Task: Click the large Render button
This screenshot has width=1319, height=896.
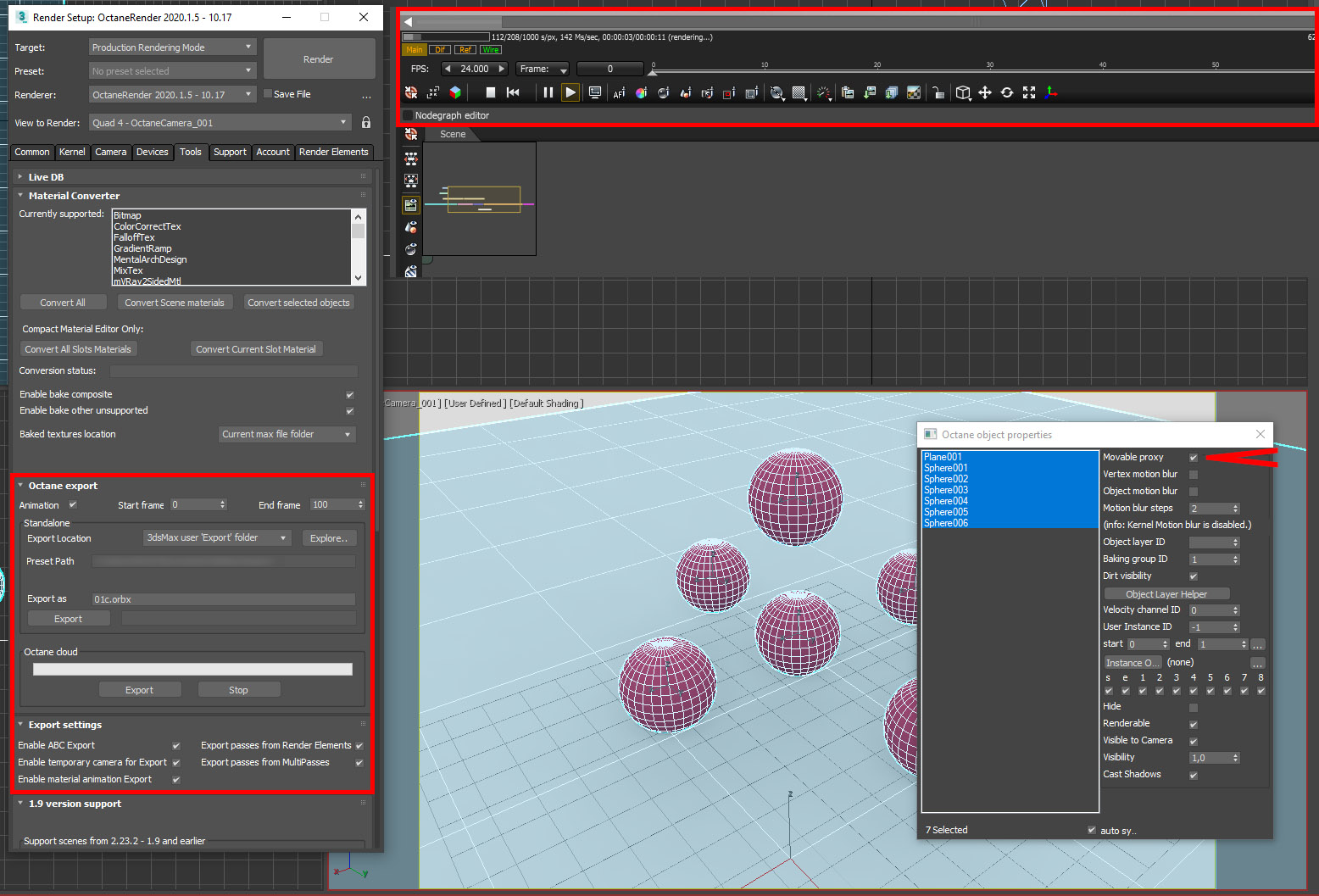Action: 319,59
